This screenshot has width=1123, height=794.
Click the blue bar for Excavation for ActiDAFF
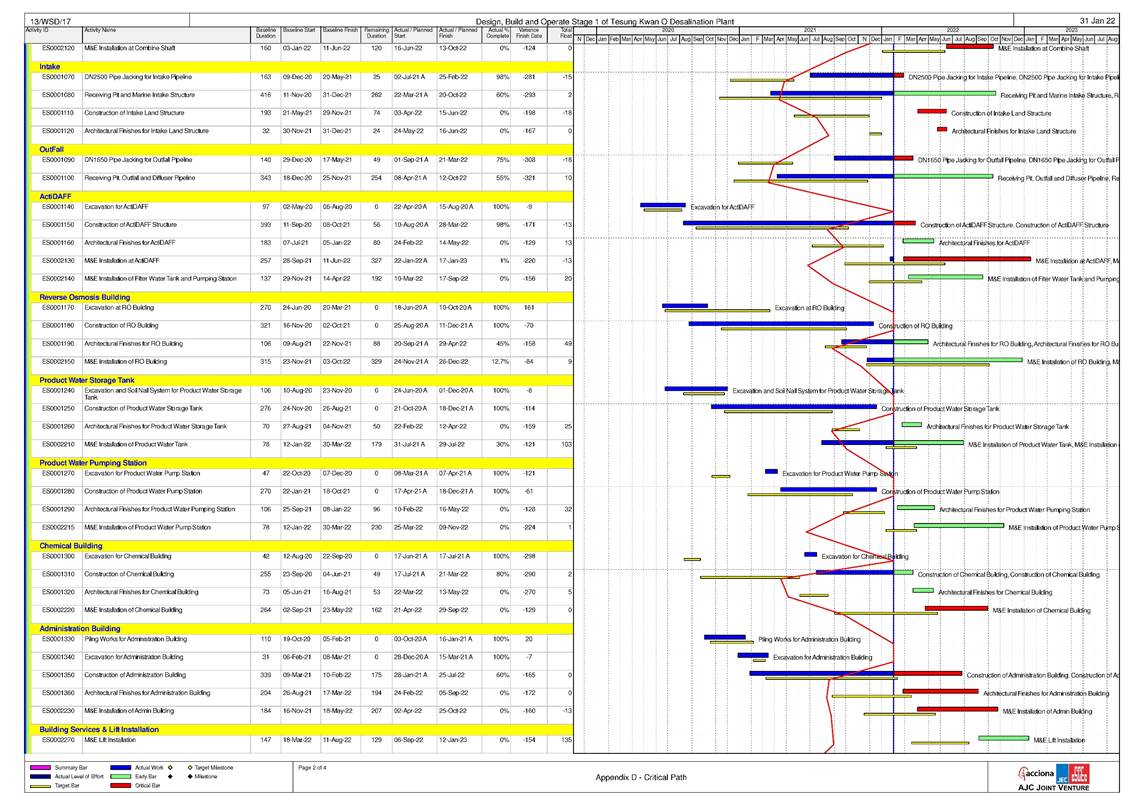pyautogui.click(x=661, y=205)
